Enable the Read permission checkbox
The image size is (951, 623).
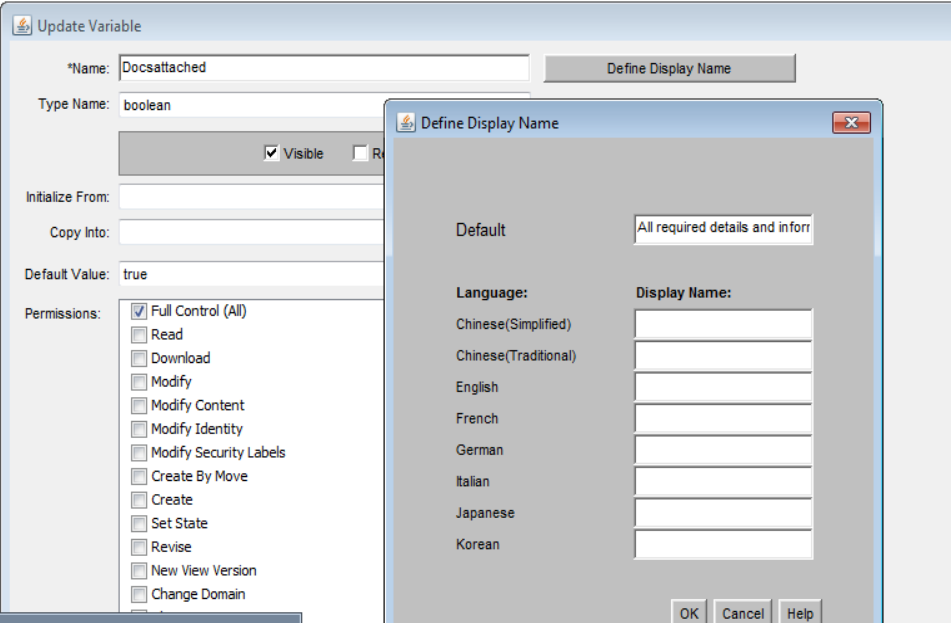tap(139, 335)
